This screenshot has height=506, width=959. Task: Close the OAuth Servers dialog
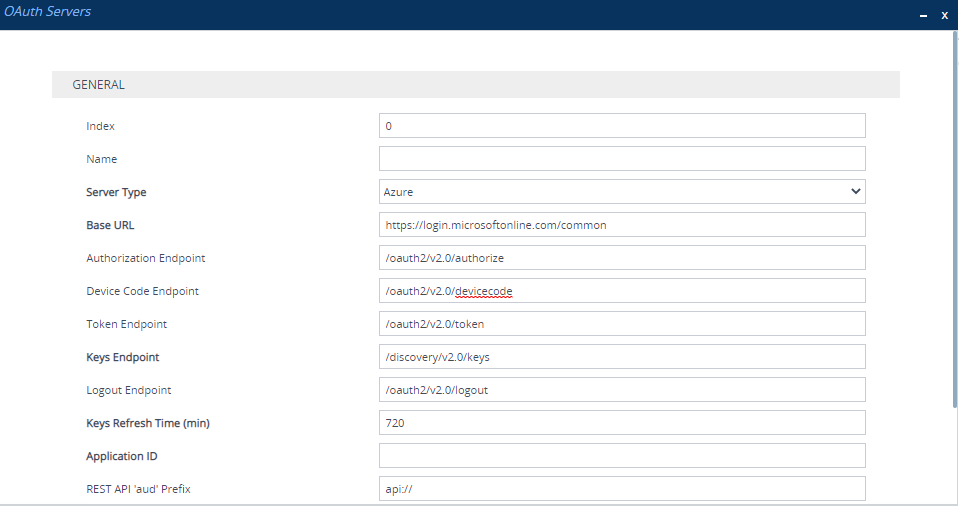[x=944, y=15]
